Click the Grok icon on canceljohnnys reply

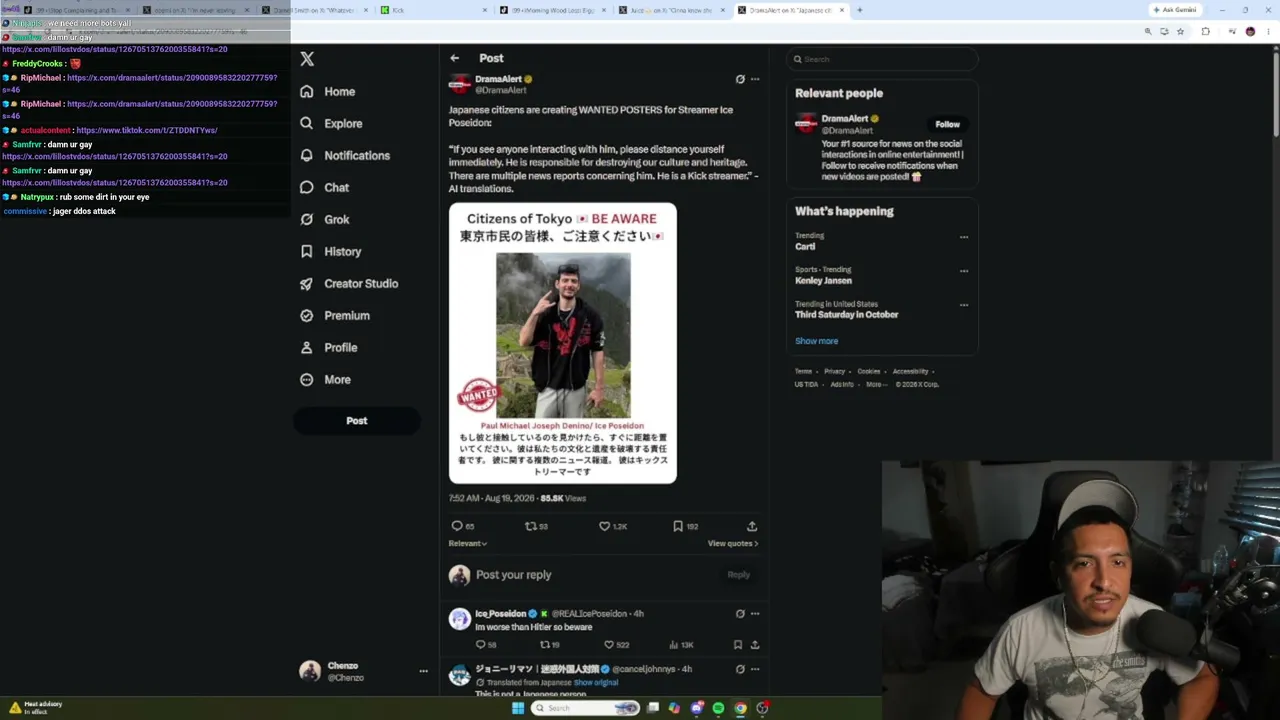click(x=740, y=669)
